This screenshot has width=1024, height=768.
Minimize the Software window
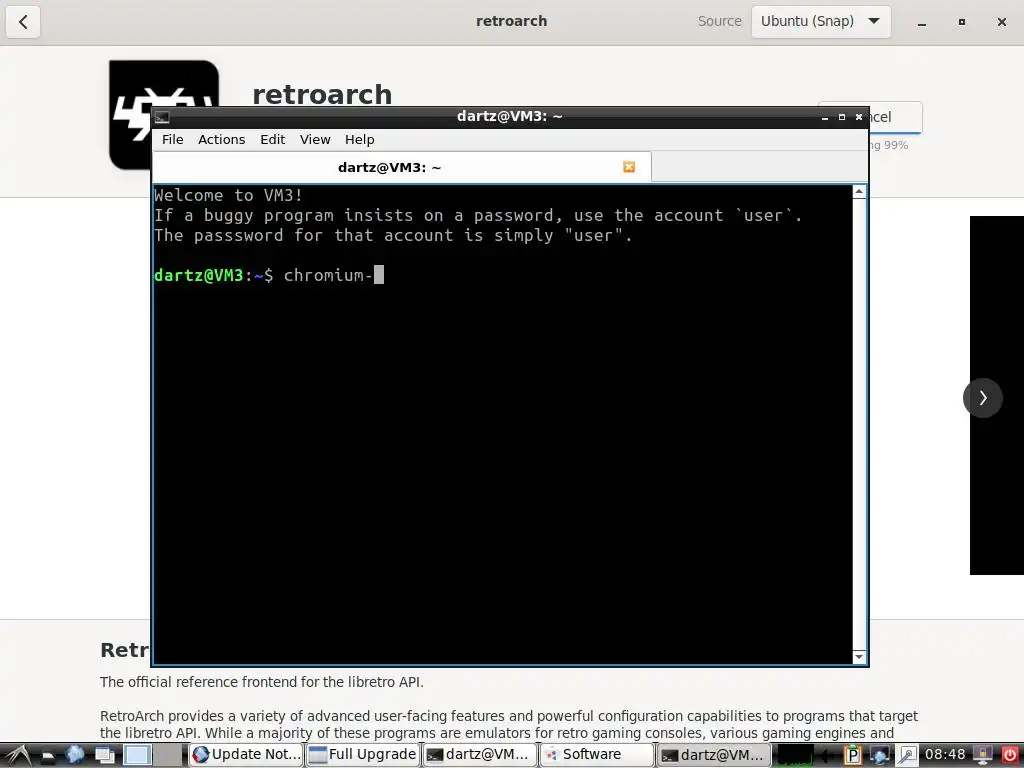pyautogui.click(x=921, y=22)
